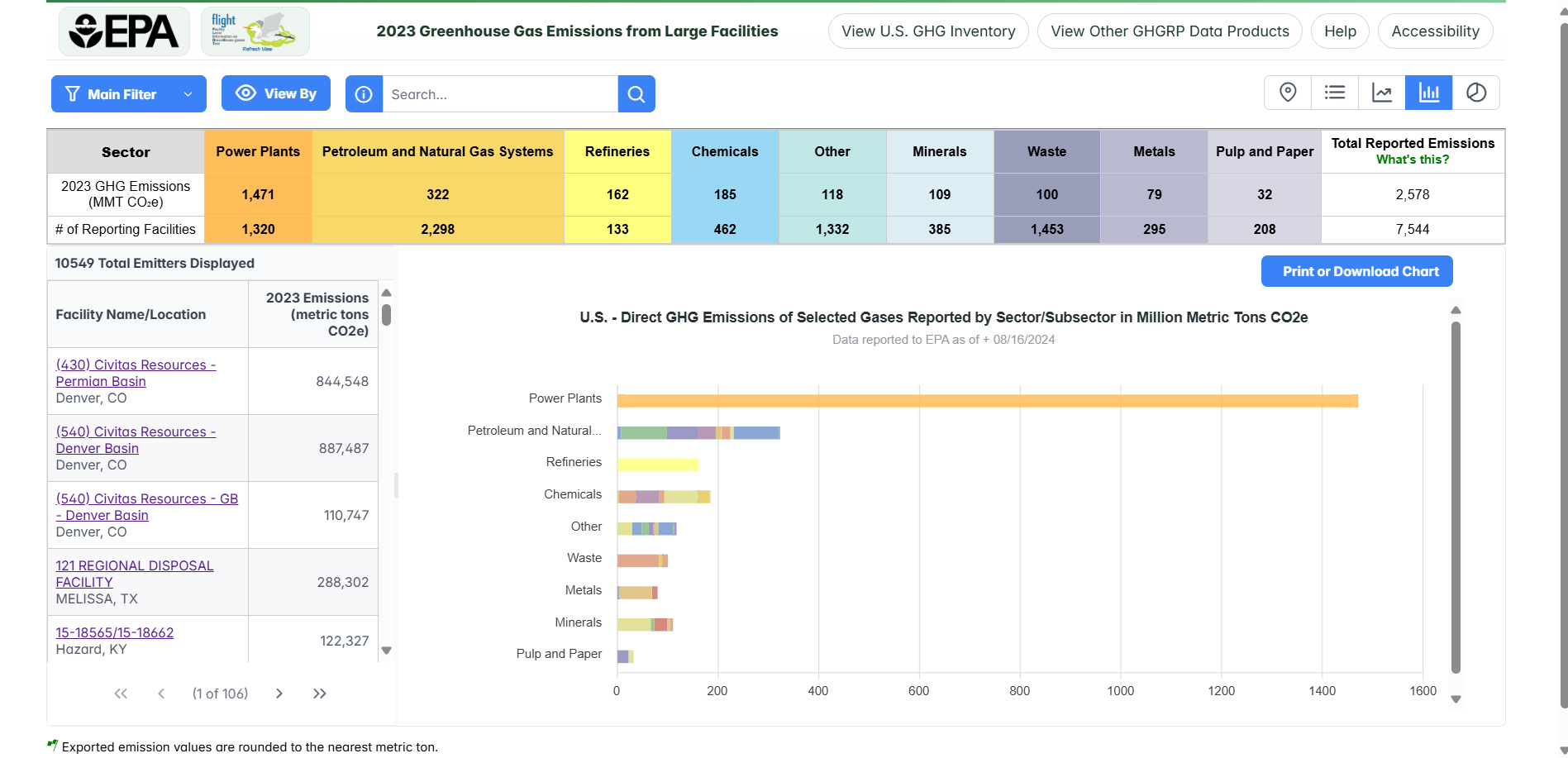Click the info icon beside the search box

pos(364,93)
